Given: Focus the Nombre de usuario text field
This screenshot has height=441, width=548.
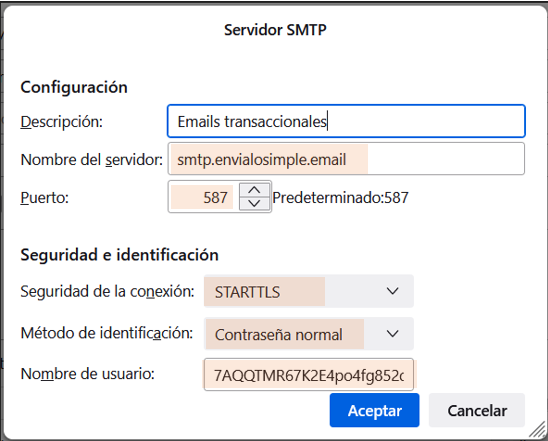Looking at the screenshot, I should (309, 375).
